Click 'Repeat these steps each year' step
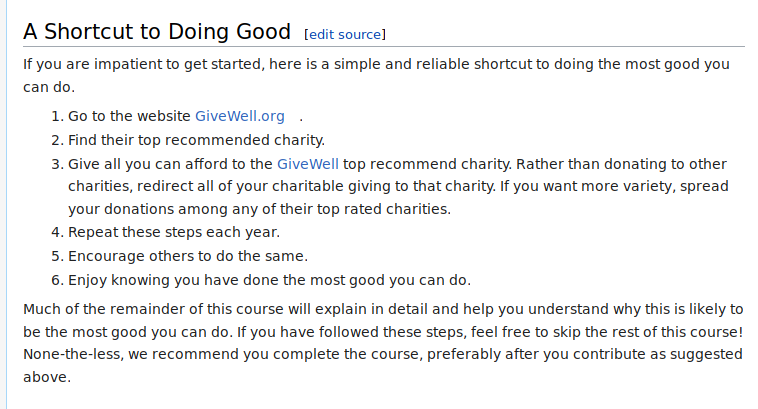 tap(174, 233)
